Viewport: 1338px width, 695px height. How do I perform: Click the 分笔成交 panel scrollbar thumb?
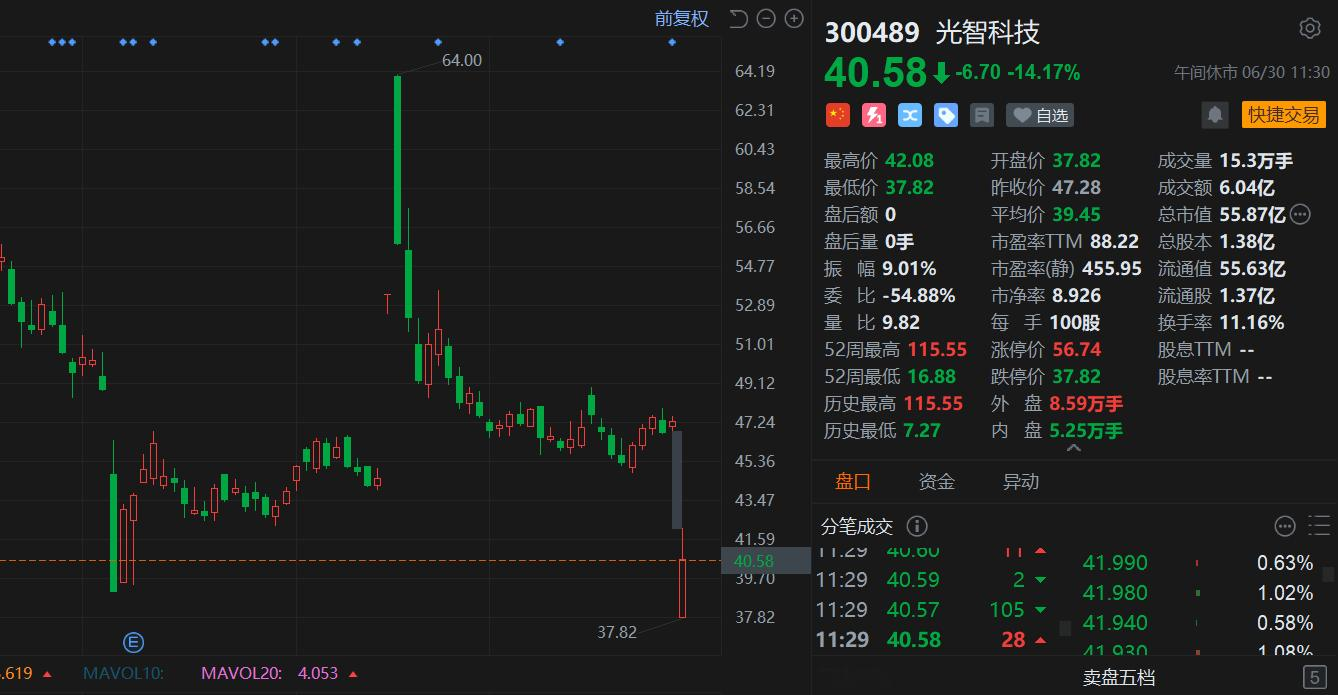click(1065, 628)
